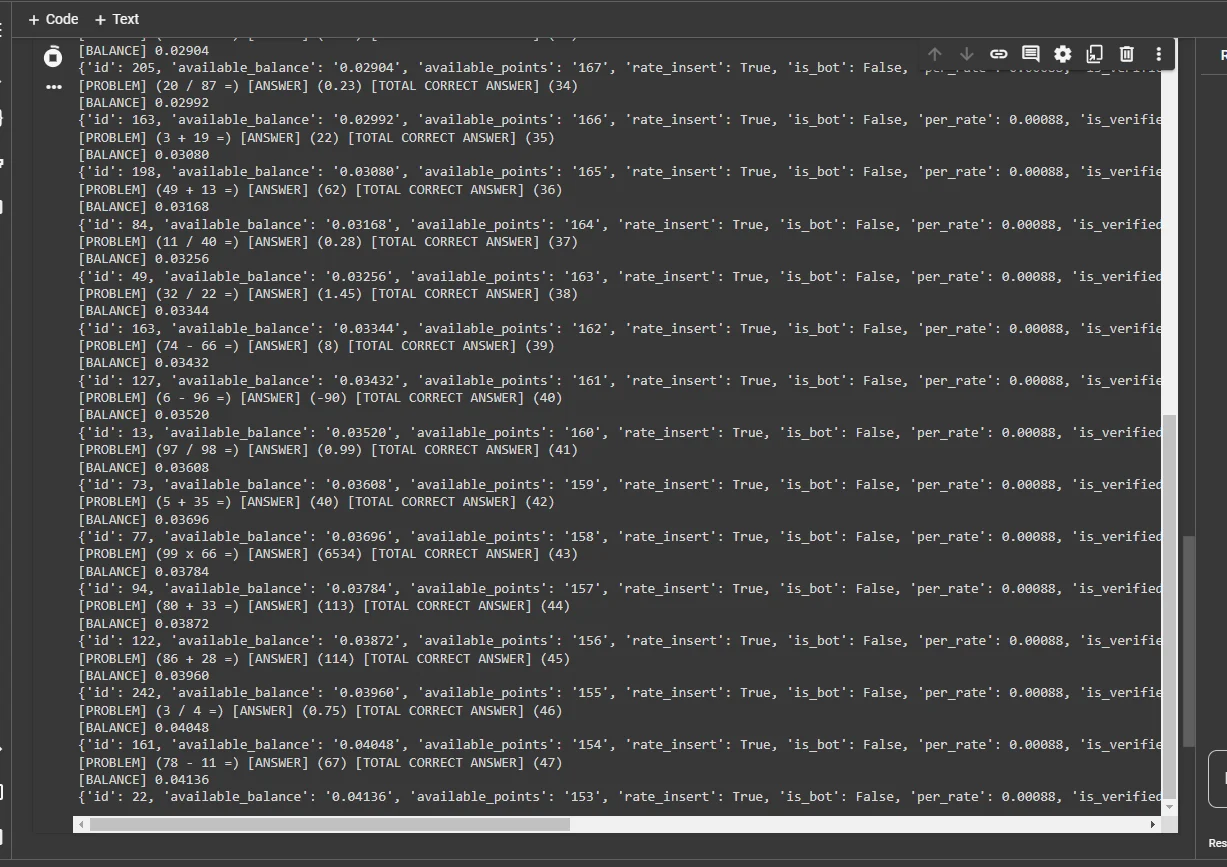
Task: Open cell editor settings gear
Action: [1063, 54]
